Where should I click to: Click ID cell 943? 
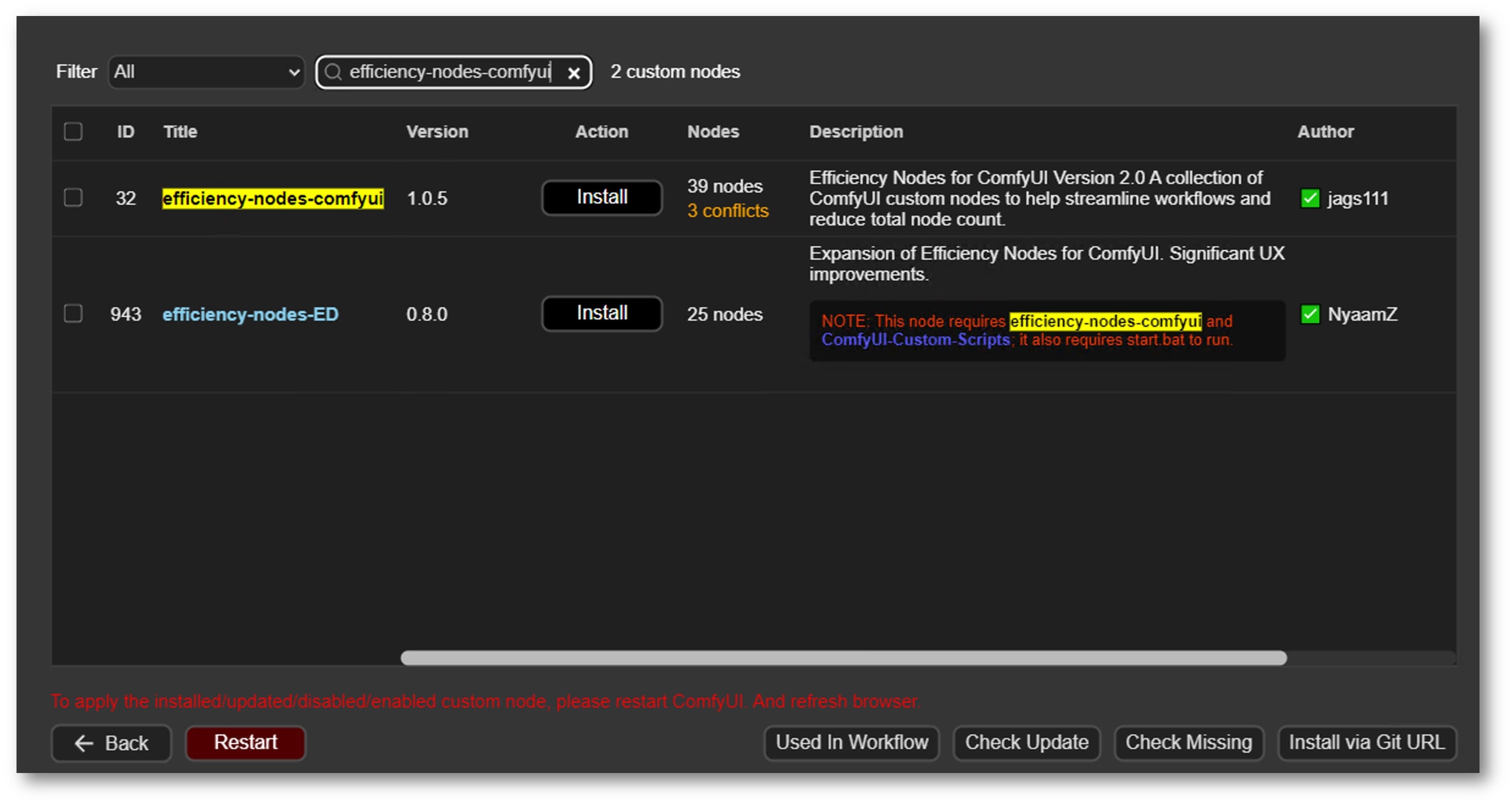125,314
